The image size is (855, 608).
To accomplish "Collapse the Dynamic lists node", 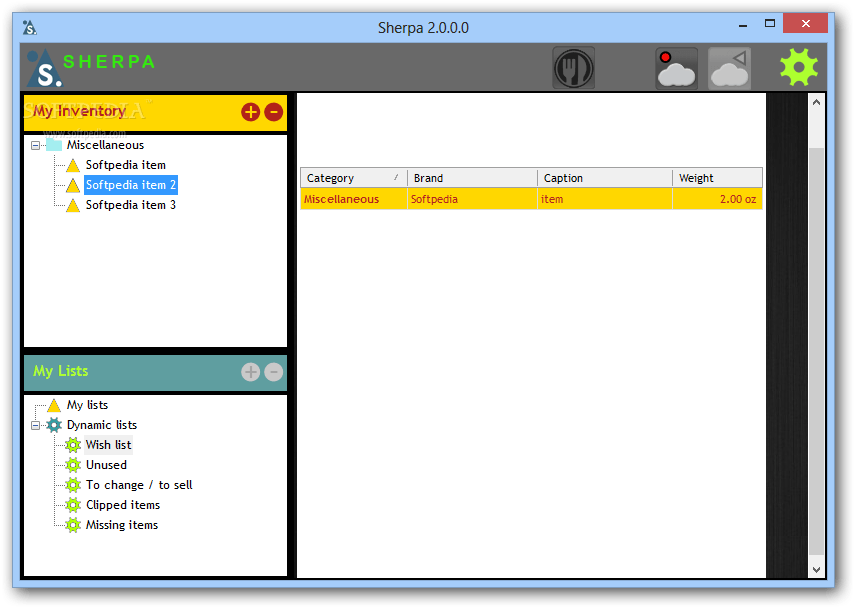I will pyautogui.click(x=38, y=424).
